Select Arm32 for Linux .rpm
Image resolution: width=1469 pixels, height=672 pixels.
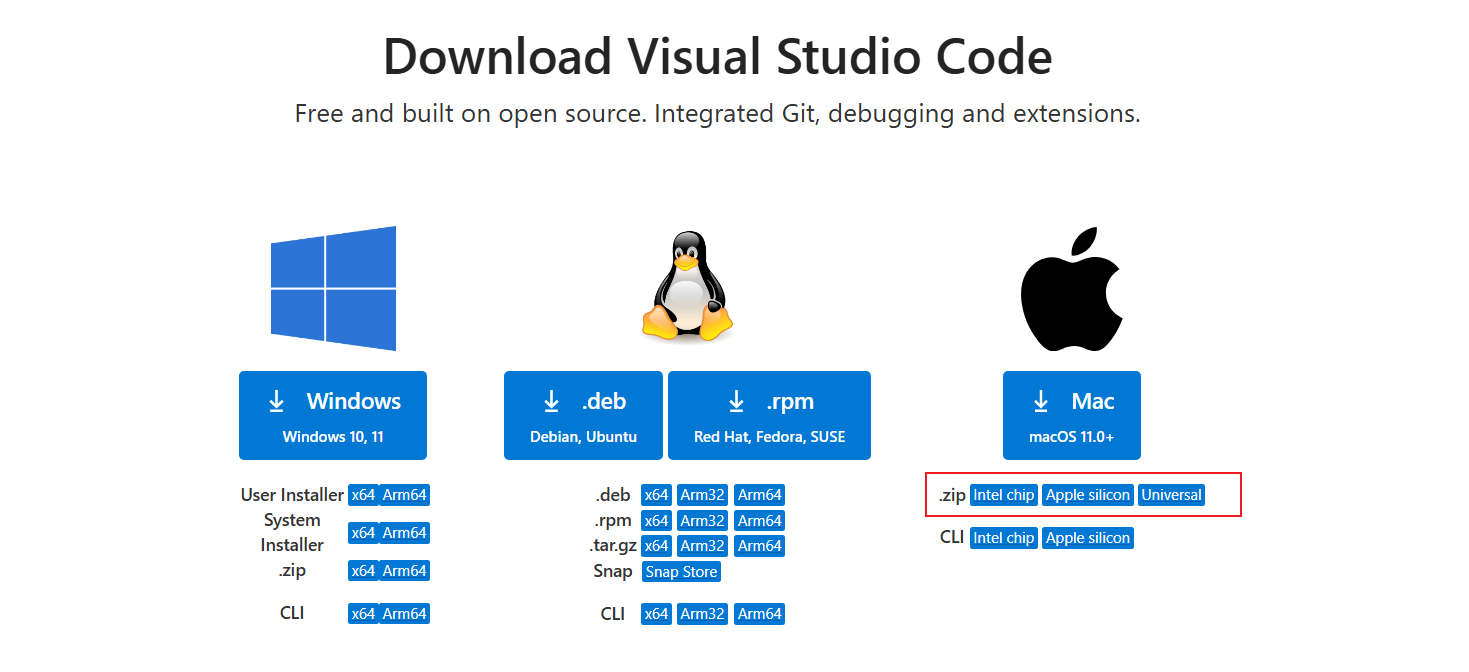pyautogui.click(x=702, y=521)
